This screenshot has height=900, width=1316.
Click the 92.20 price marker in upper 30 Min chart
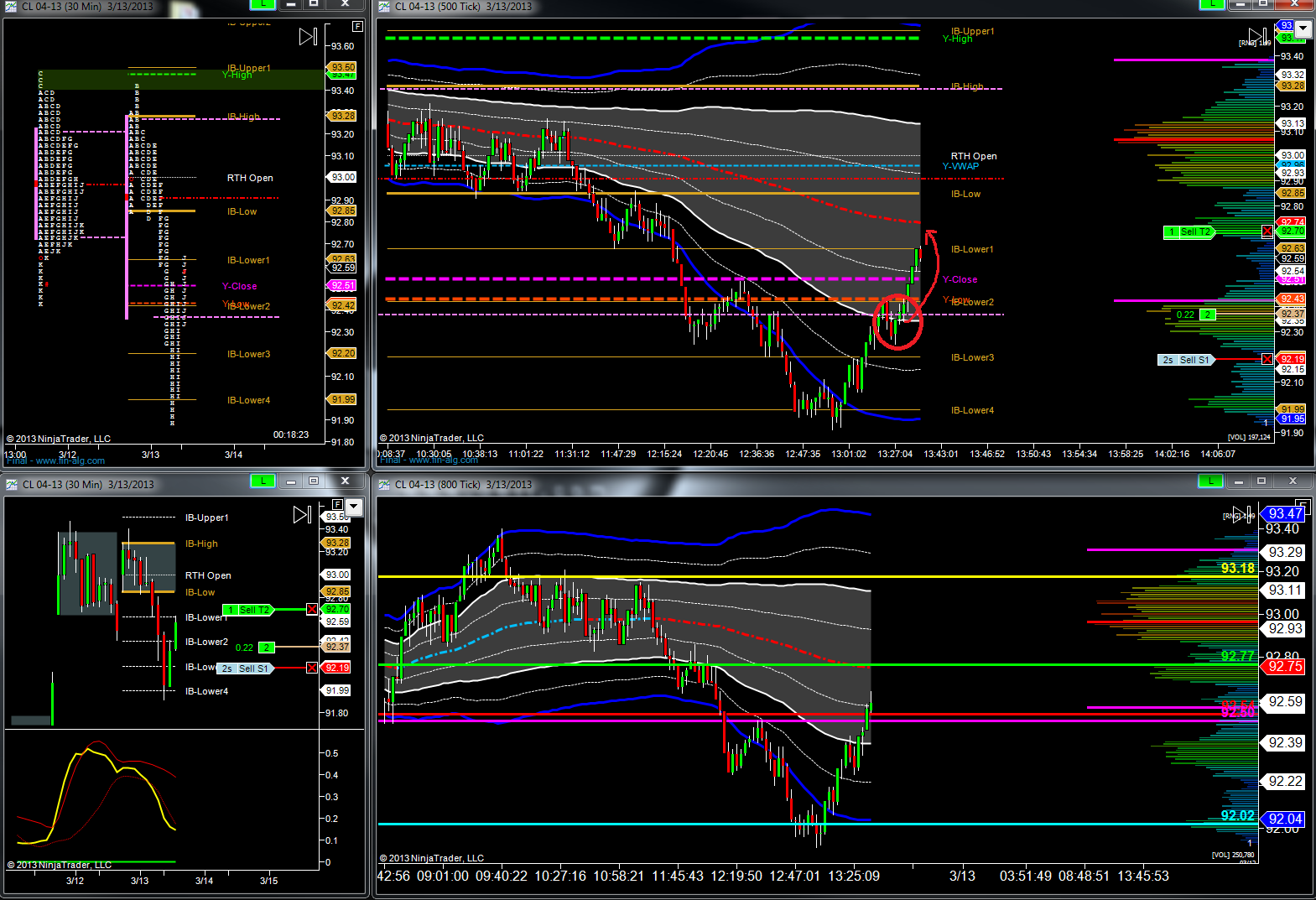[x=342, y=353]
